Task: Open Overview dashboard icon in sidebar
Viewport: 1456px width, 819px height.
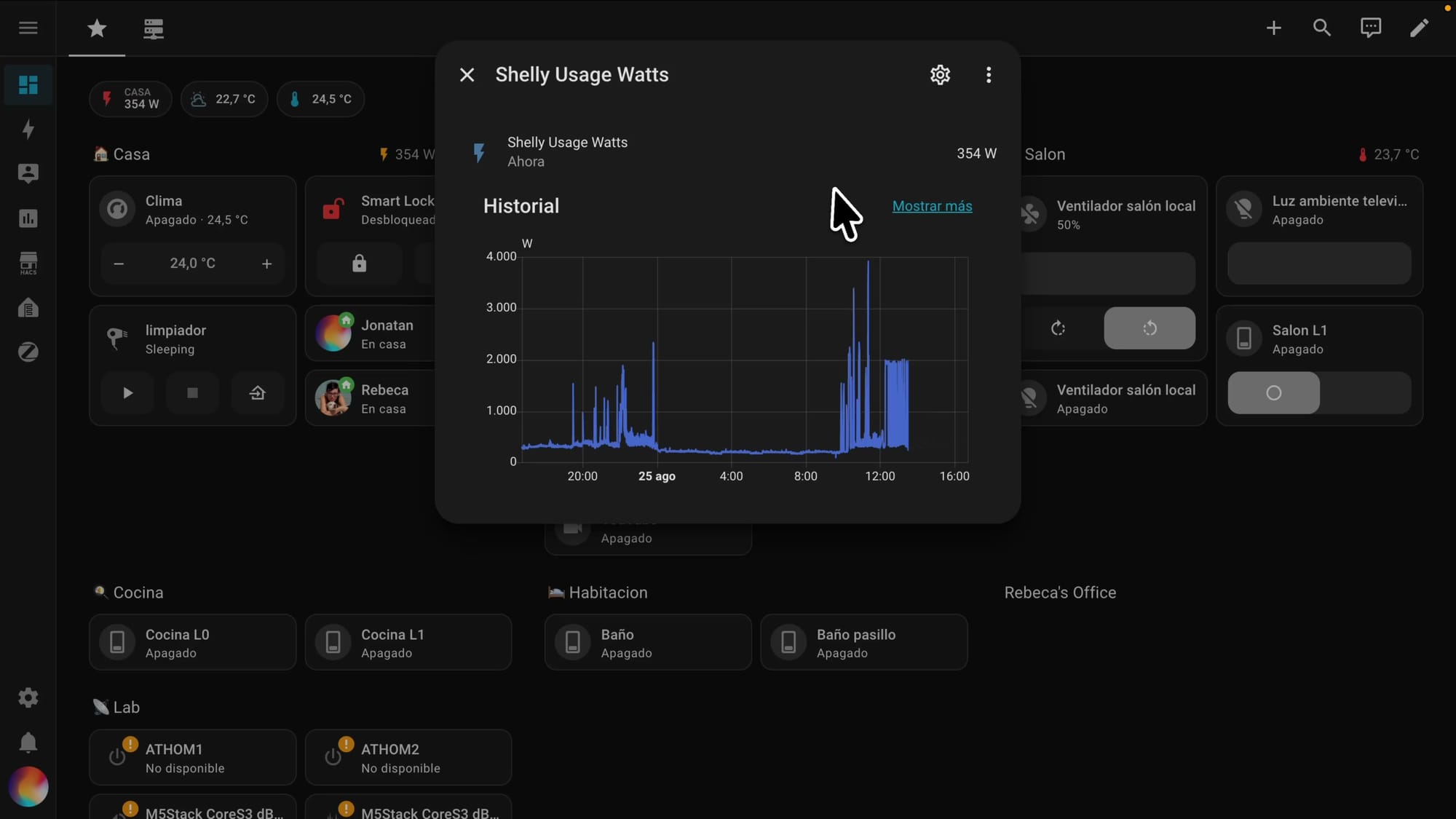Action: (28, 84)
